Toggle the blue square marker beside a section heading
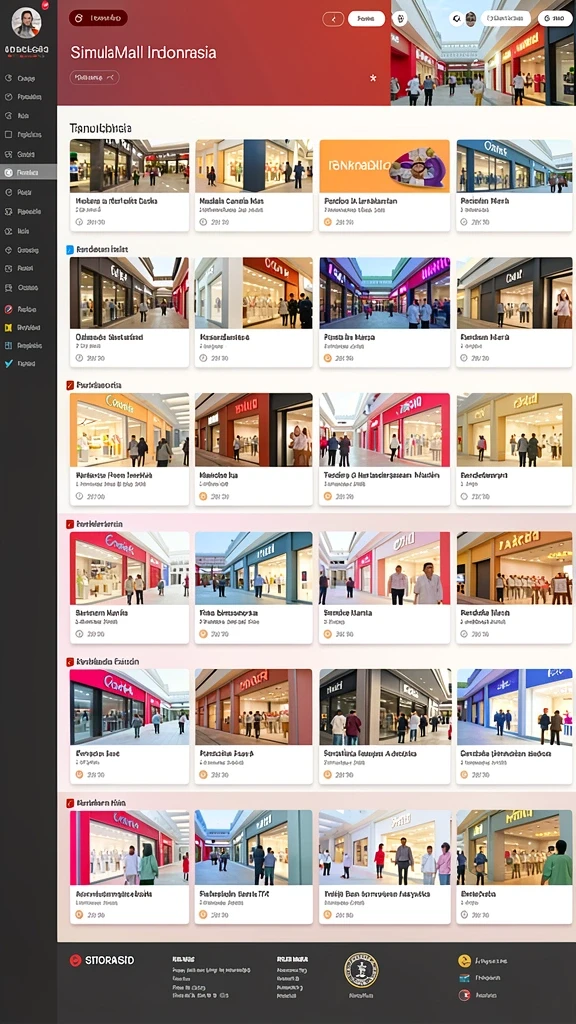This screenshot has height=1024, width=576. pos(70,249)
